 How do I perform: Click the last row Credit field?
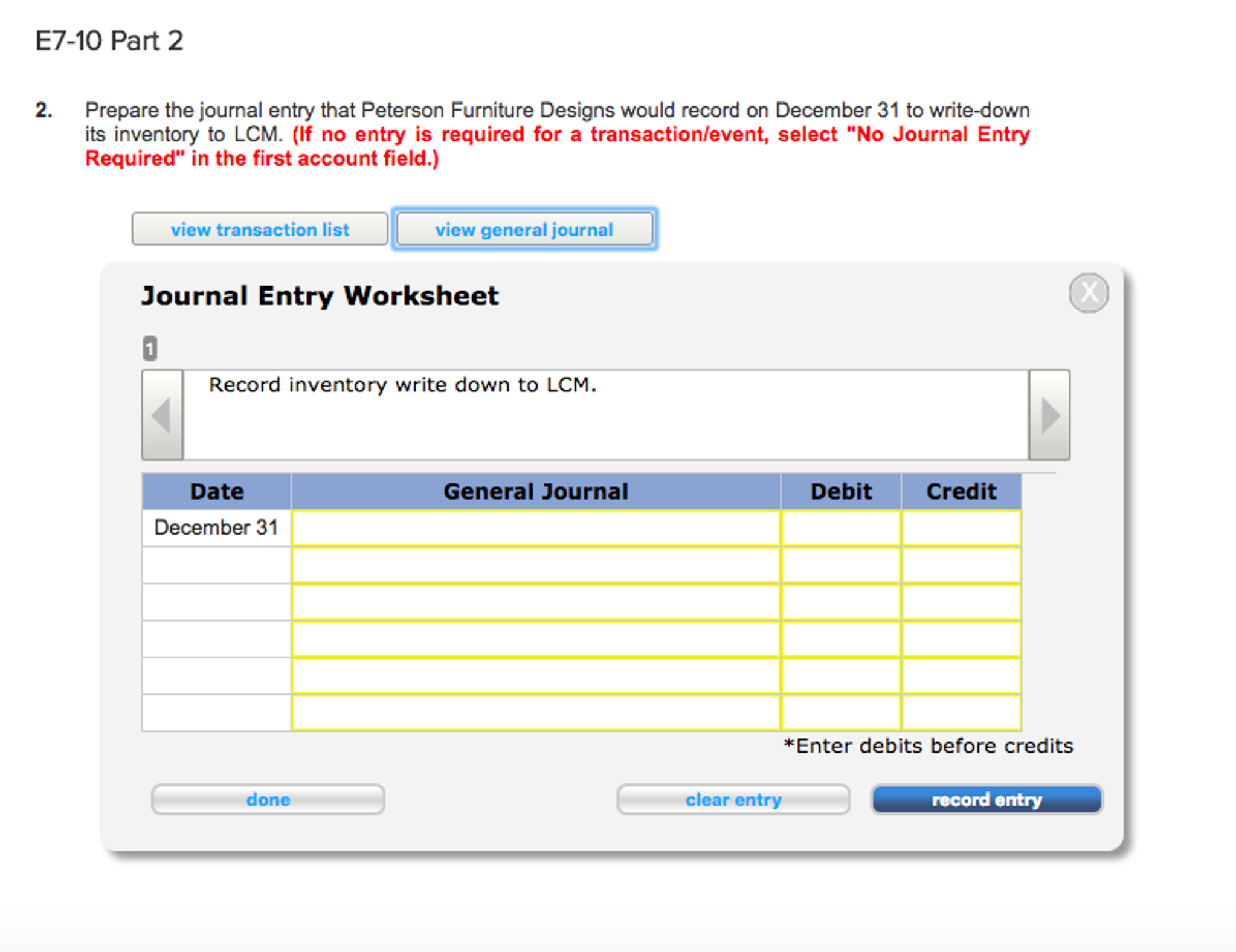click(x=961, y=713)
